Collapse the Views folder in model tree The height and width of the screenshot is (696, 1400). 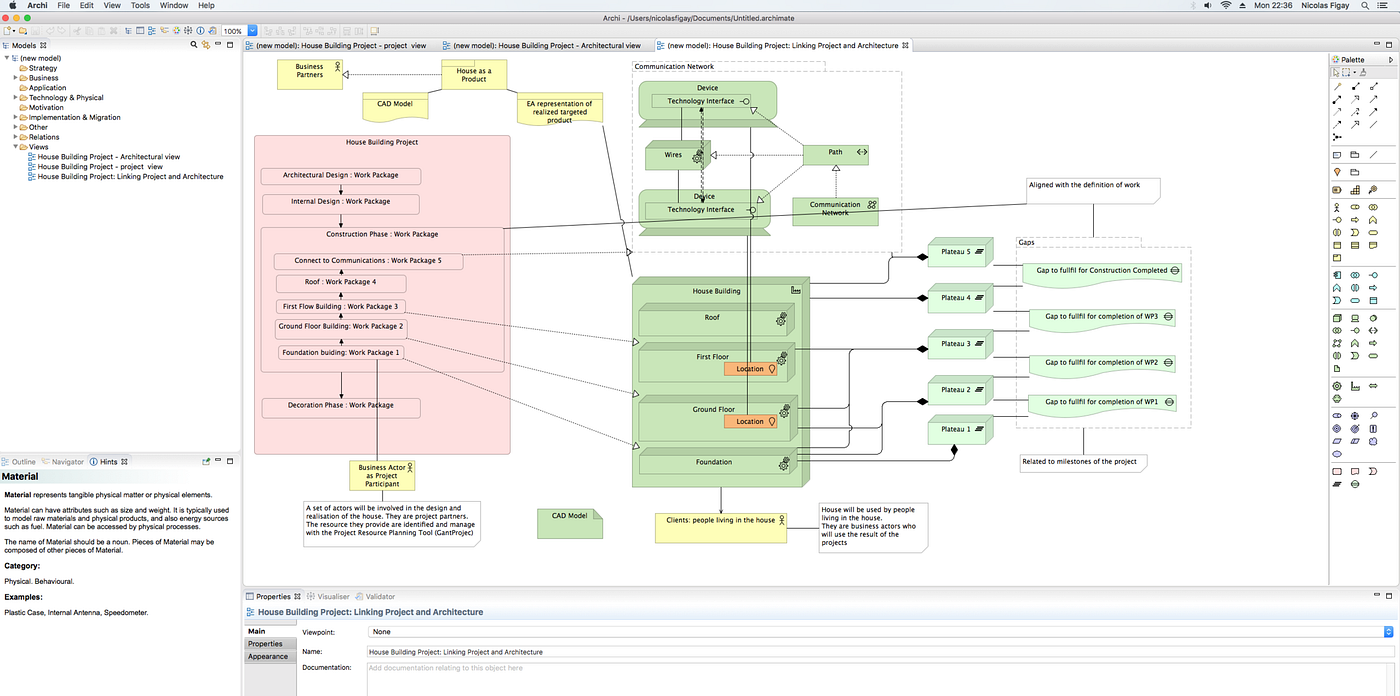[x=16, y=147]
